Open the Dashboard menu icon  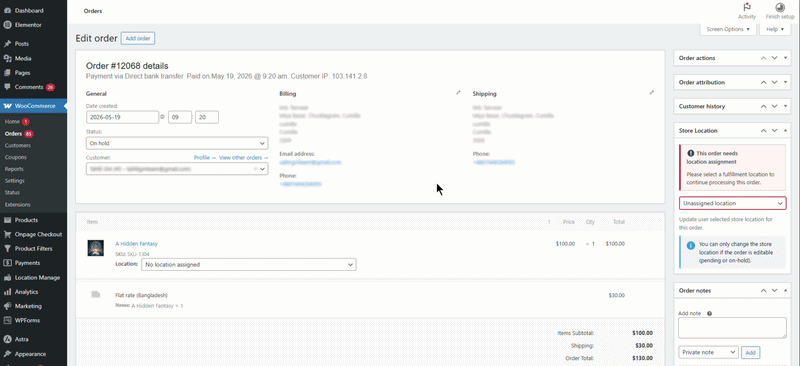(x=7, y=10)
